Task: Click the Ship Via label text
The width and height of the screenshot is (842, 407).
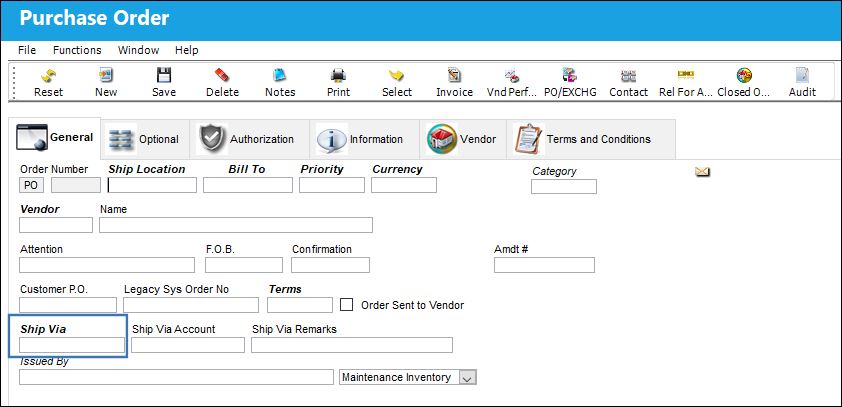Action: click(x=43, y=329)
